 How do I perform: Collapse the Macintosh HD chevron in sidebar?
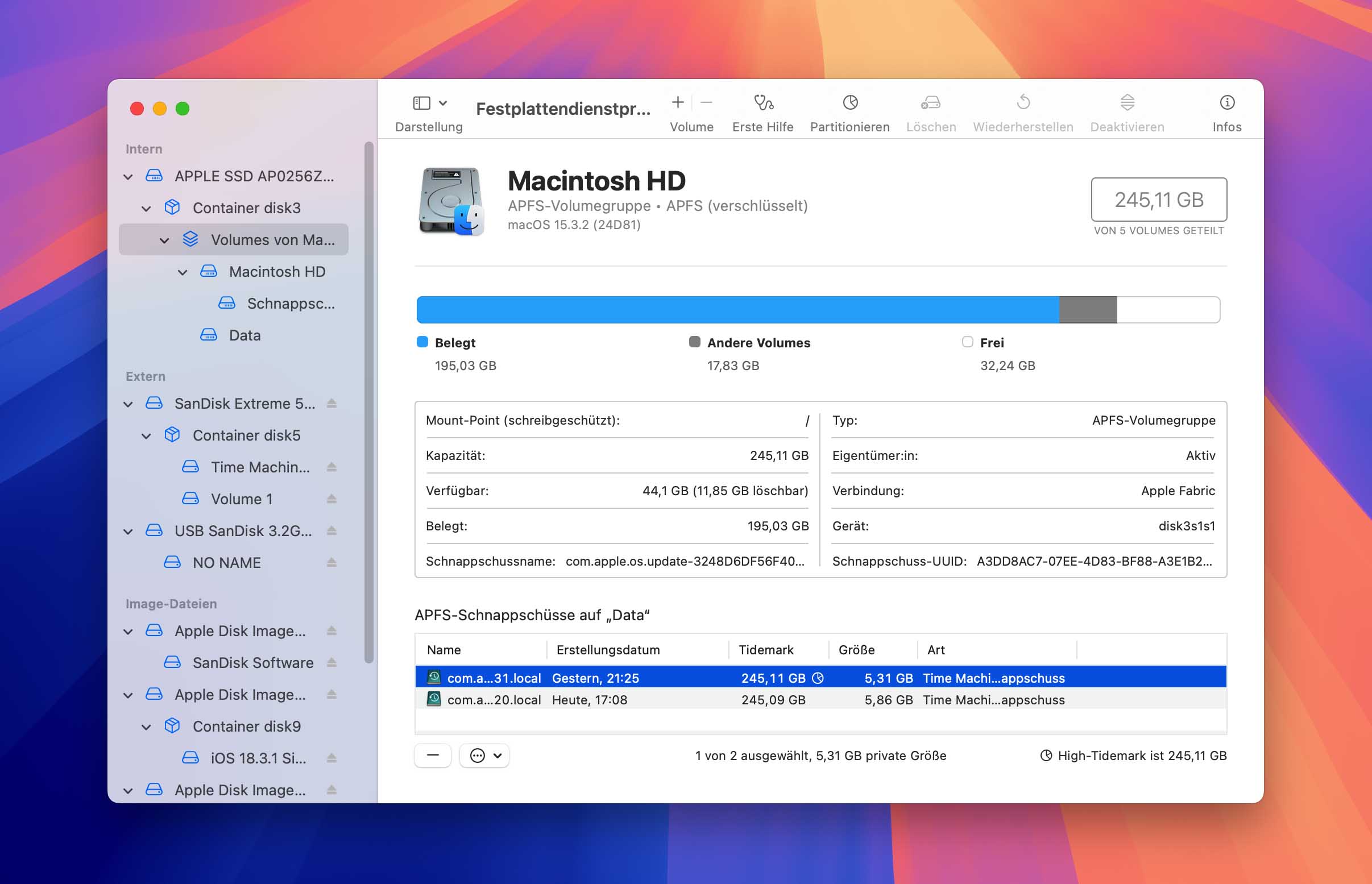pyautogui.click(x=183, y=272)
